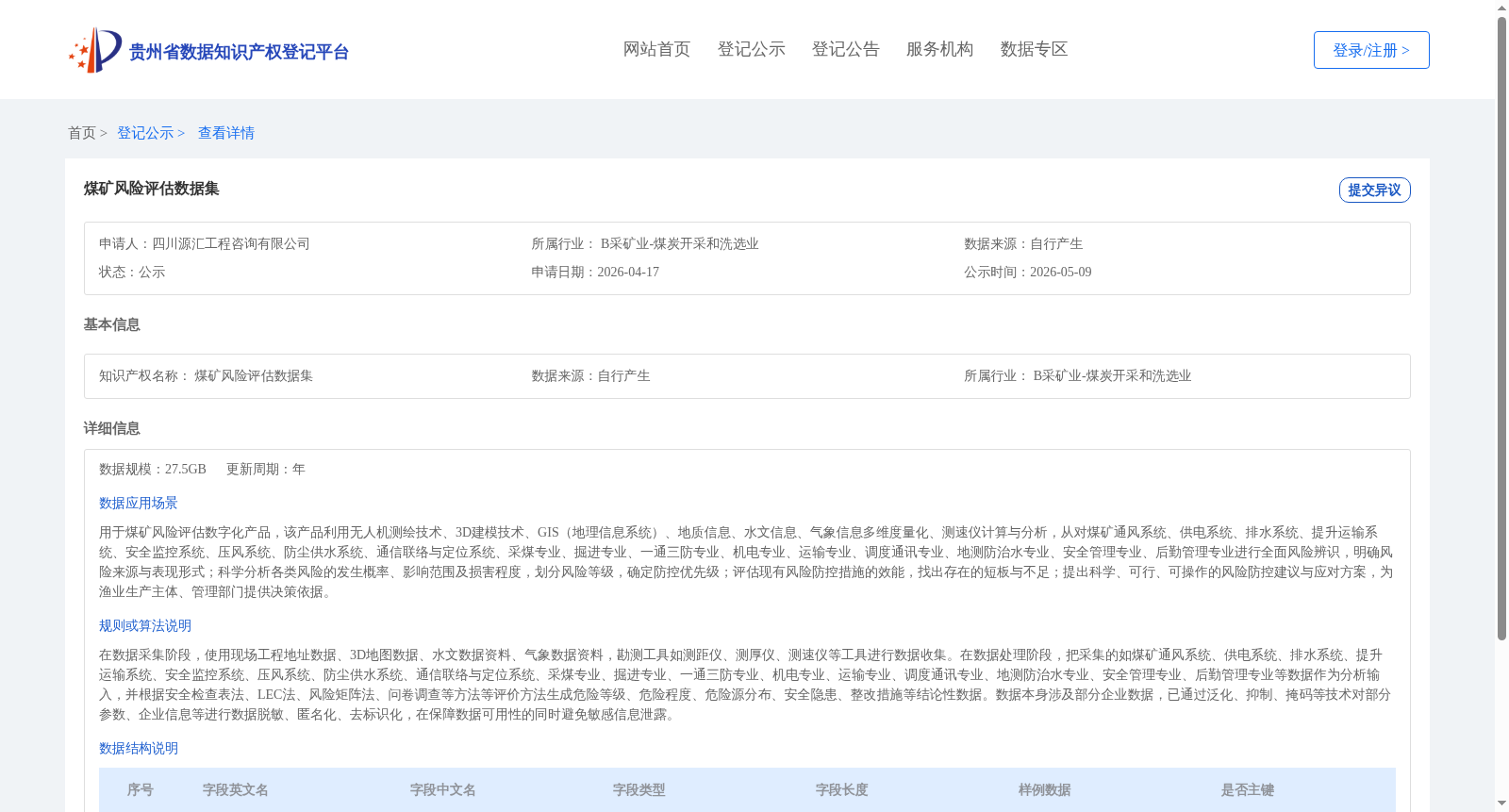Click the 数据应用场景 subheading
The image size is (1509, 812).
point(139,504)
